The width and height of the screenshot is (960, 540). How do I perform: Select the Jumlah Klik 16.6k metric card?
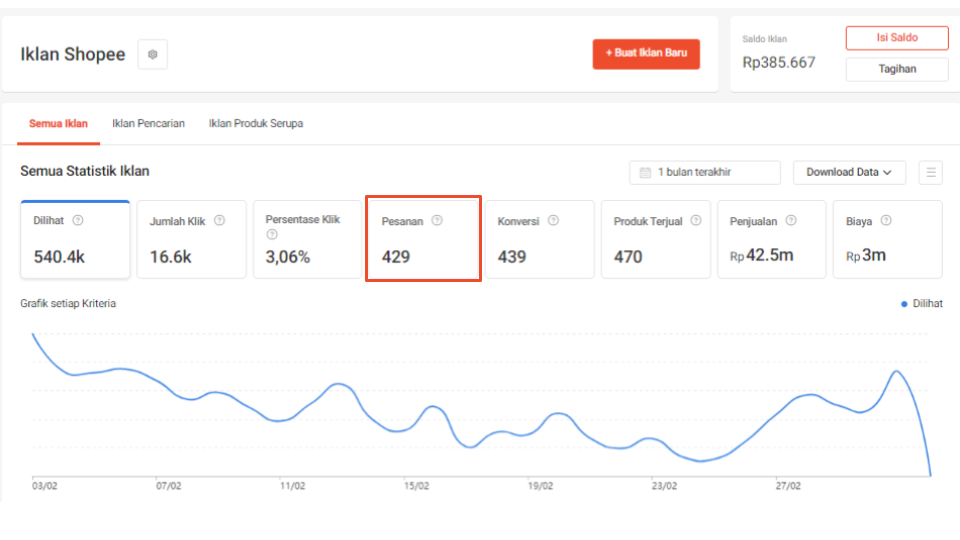coord(192,239)
